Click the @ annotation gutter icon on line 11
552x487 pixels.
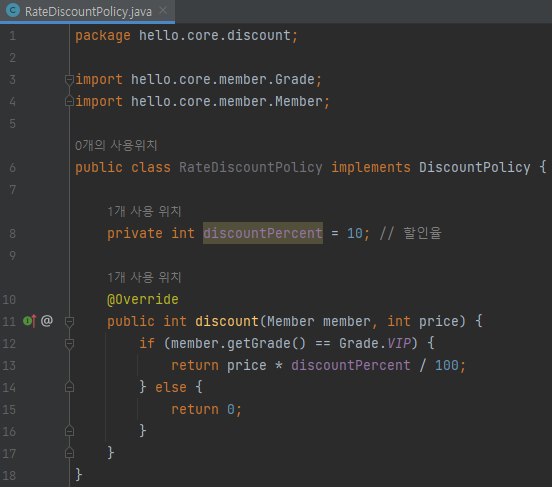click(x=47, y=321)
